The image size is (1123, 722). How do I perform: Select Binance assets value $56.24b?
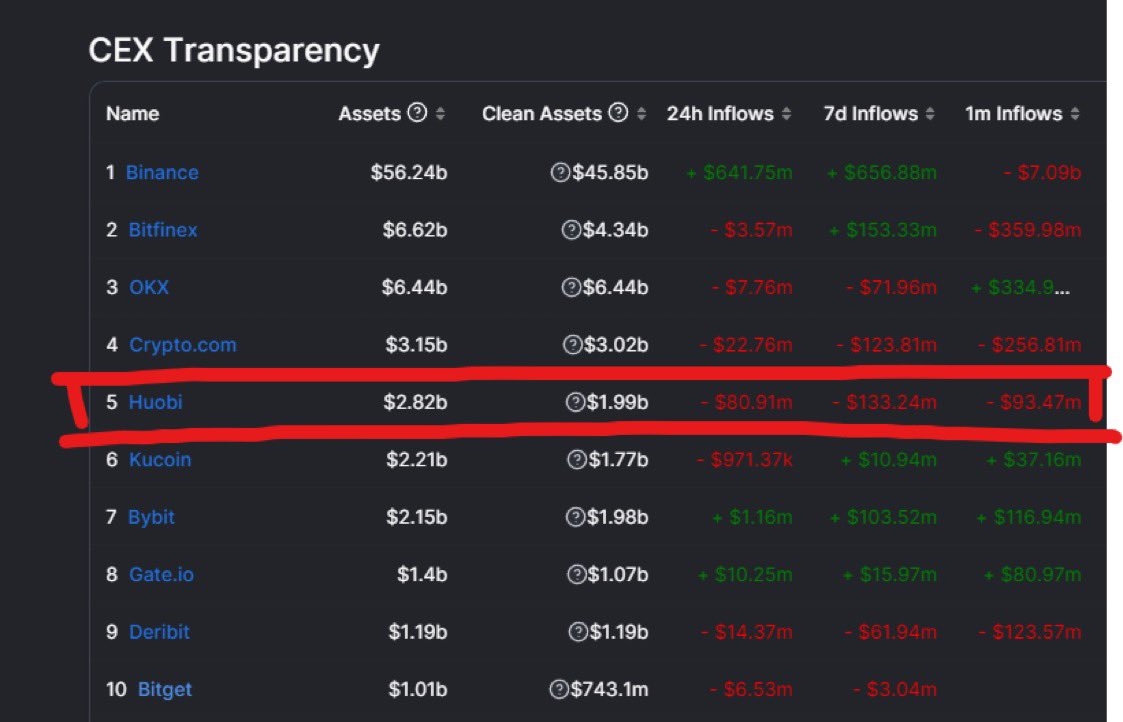(x=409, y=173)
